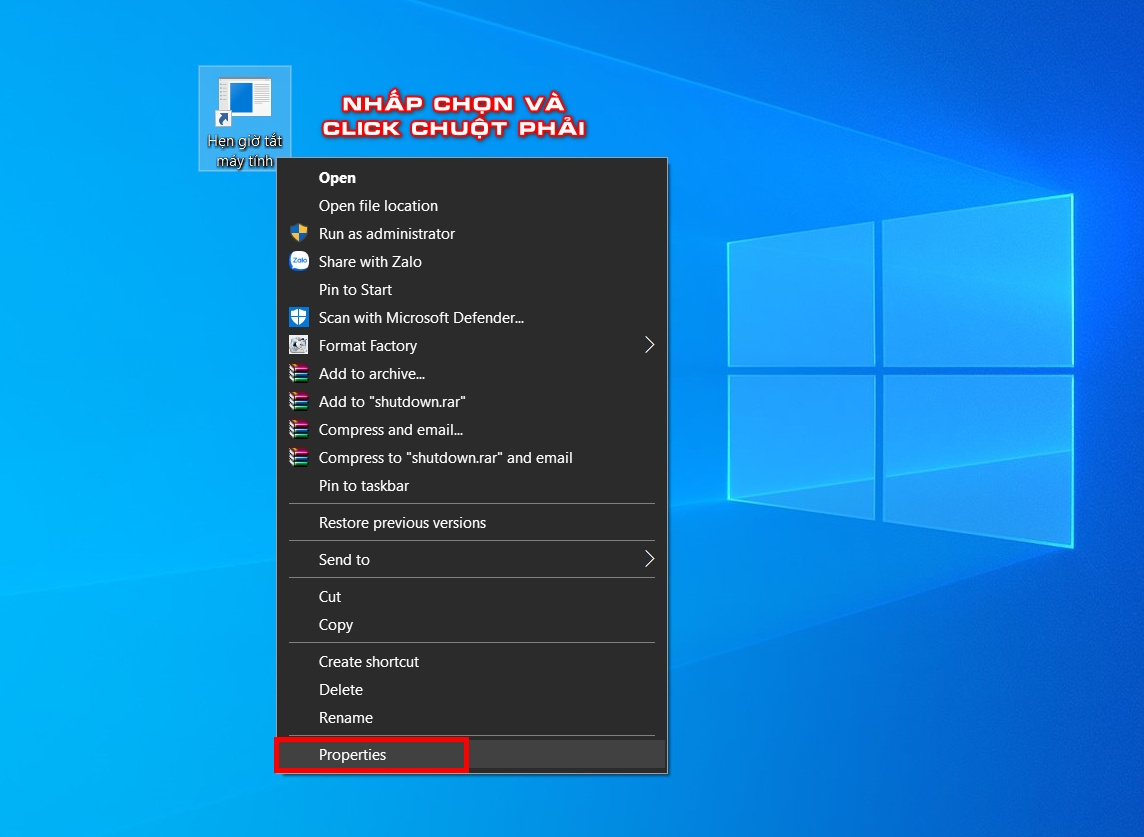Select Cut in the context menu
1144x837 pixels.
pos(472,597)
